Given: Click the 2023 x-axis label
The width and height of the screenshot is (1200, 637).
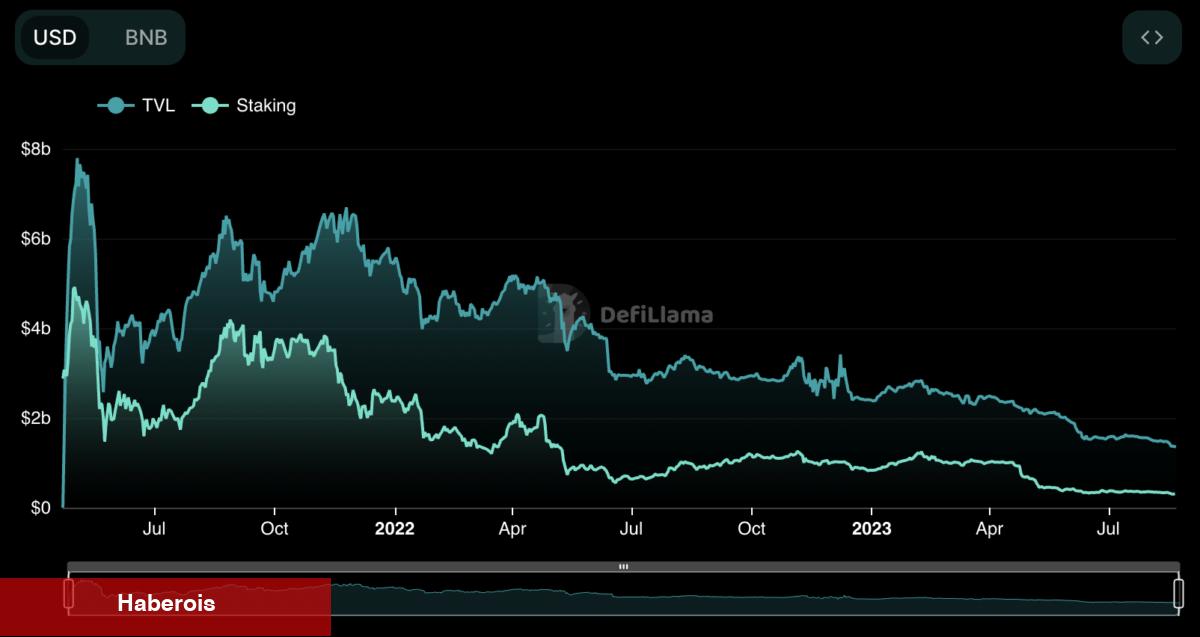Looking at the screenshot, I should 870,528.
